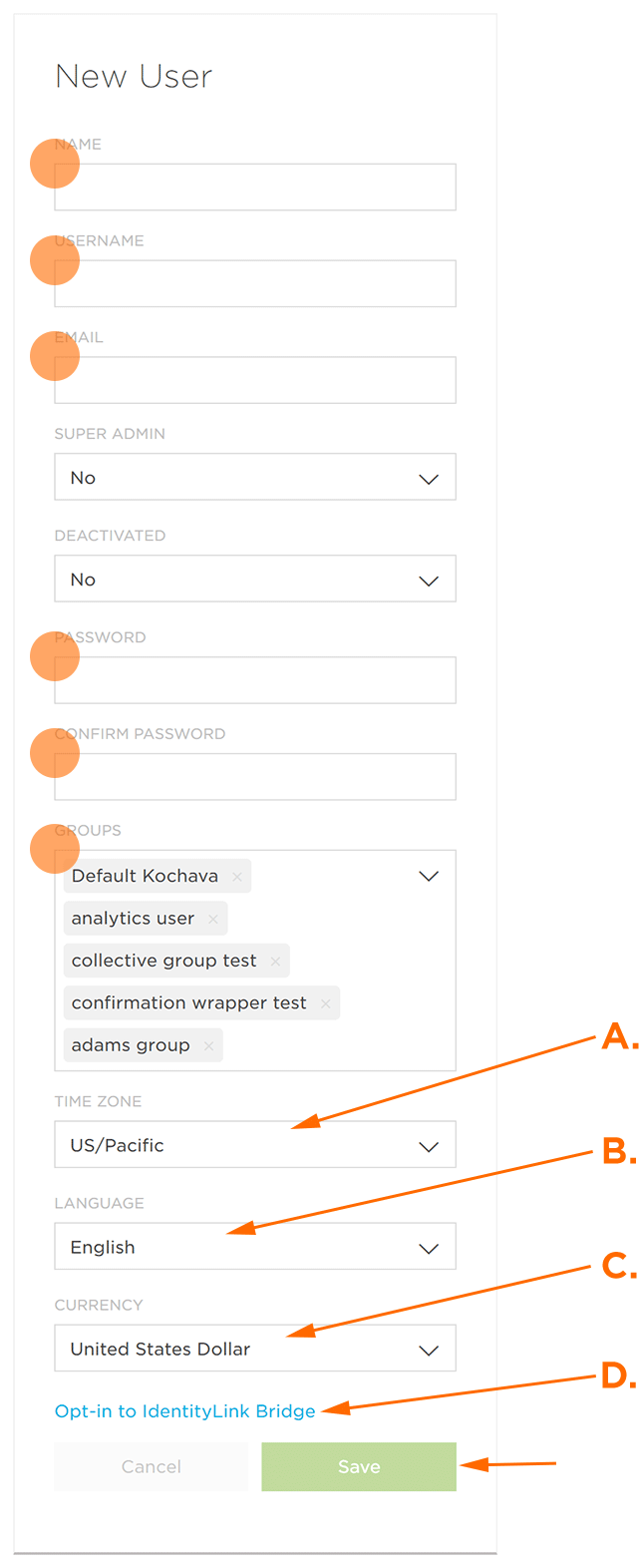Open the Time Zone dropdown

click(x=255, y=1145)
